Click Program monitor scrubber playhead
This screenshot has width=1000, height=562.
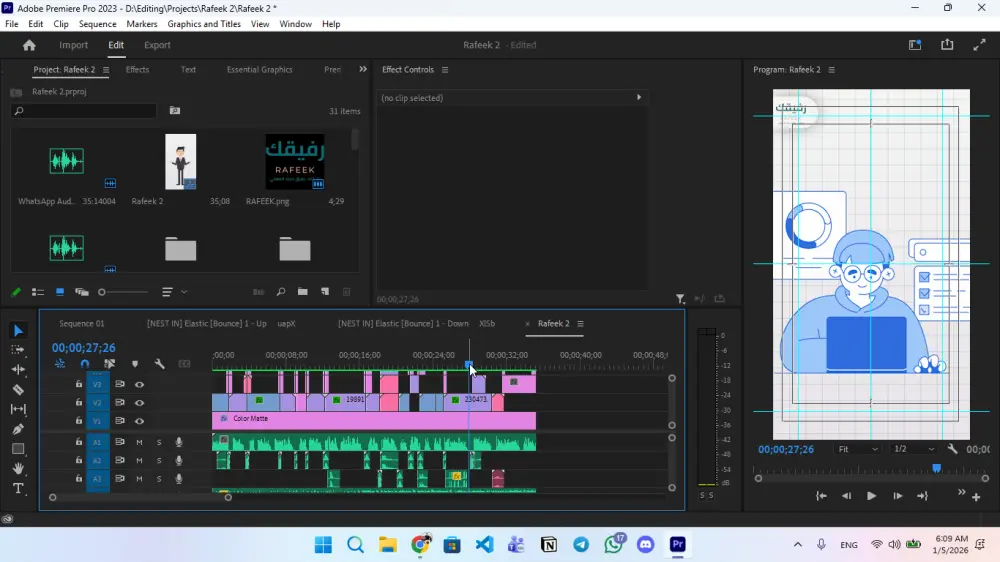[936, 469]
